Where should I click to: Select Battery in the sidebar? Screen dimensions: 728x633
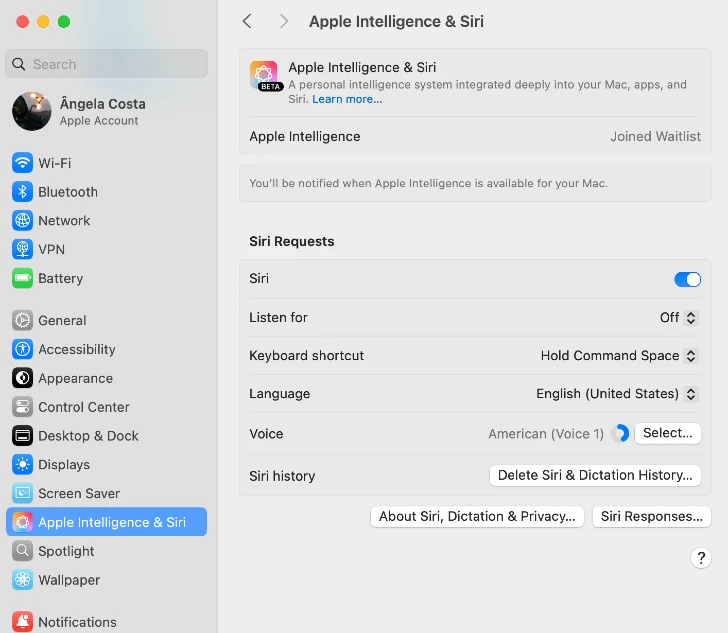point(106,278)
